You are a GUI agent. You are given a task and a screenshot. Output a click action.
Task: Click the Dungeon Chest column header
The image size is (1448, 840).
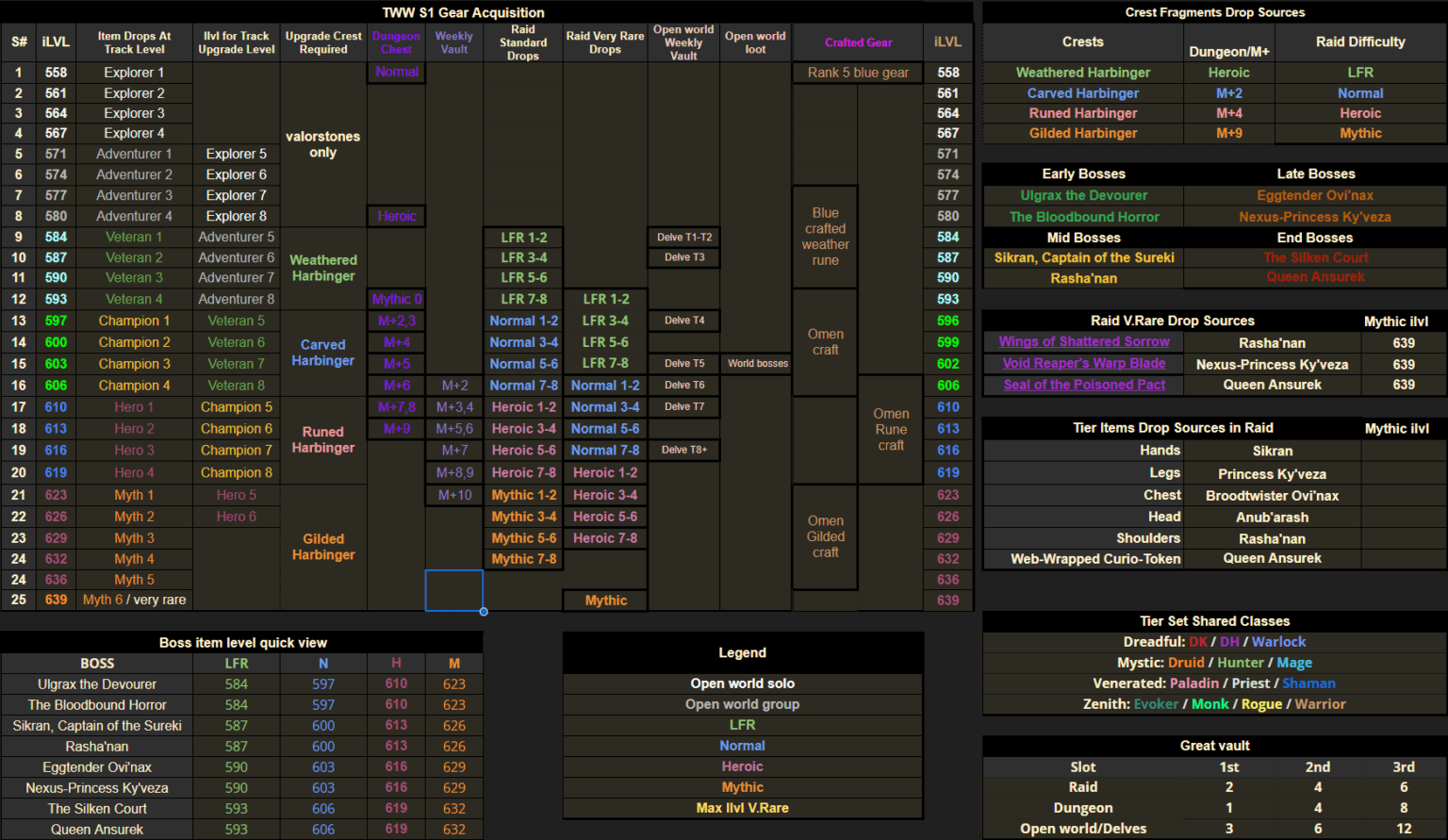click(396, 42)
